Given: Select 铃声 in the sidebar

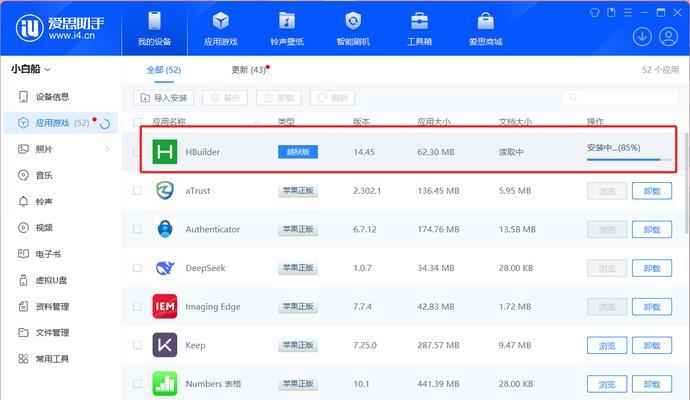Looking at the screenshot, I should pos(62,202).
